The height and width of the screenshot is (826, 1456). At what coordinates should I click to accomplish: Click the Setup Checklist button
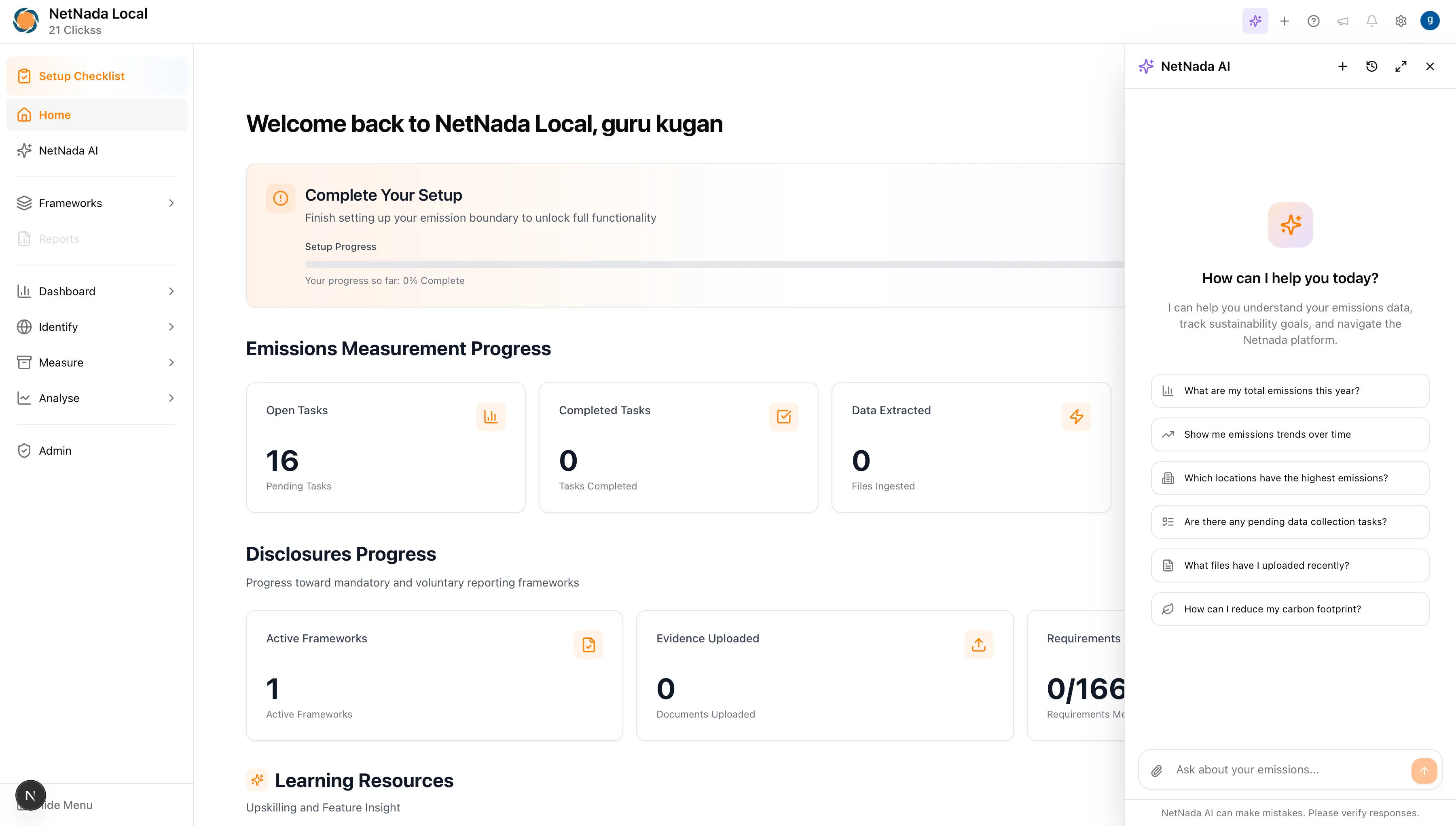tap(81, 76)
